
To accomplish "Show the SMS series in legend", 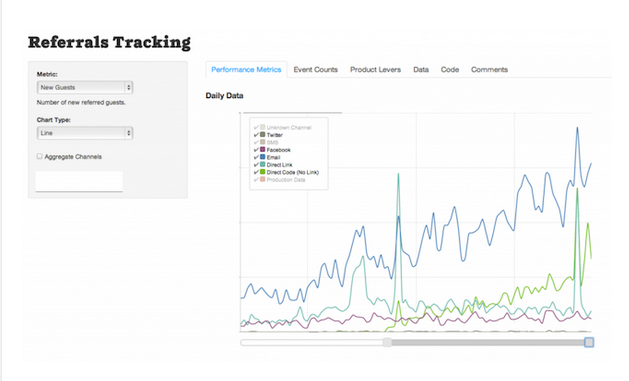I will coord(266,142).
